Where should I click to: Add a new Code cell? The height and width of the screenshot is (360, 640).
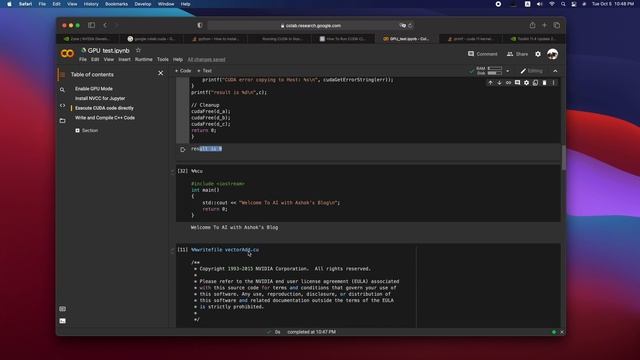coord(183,71)
